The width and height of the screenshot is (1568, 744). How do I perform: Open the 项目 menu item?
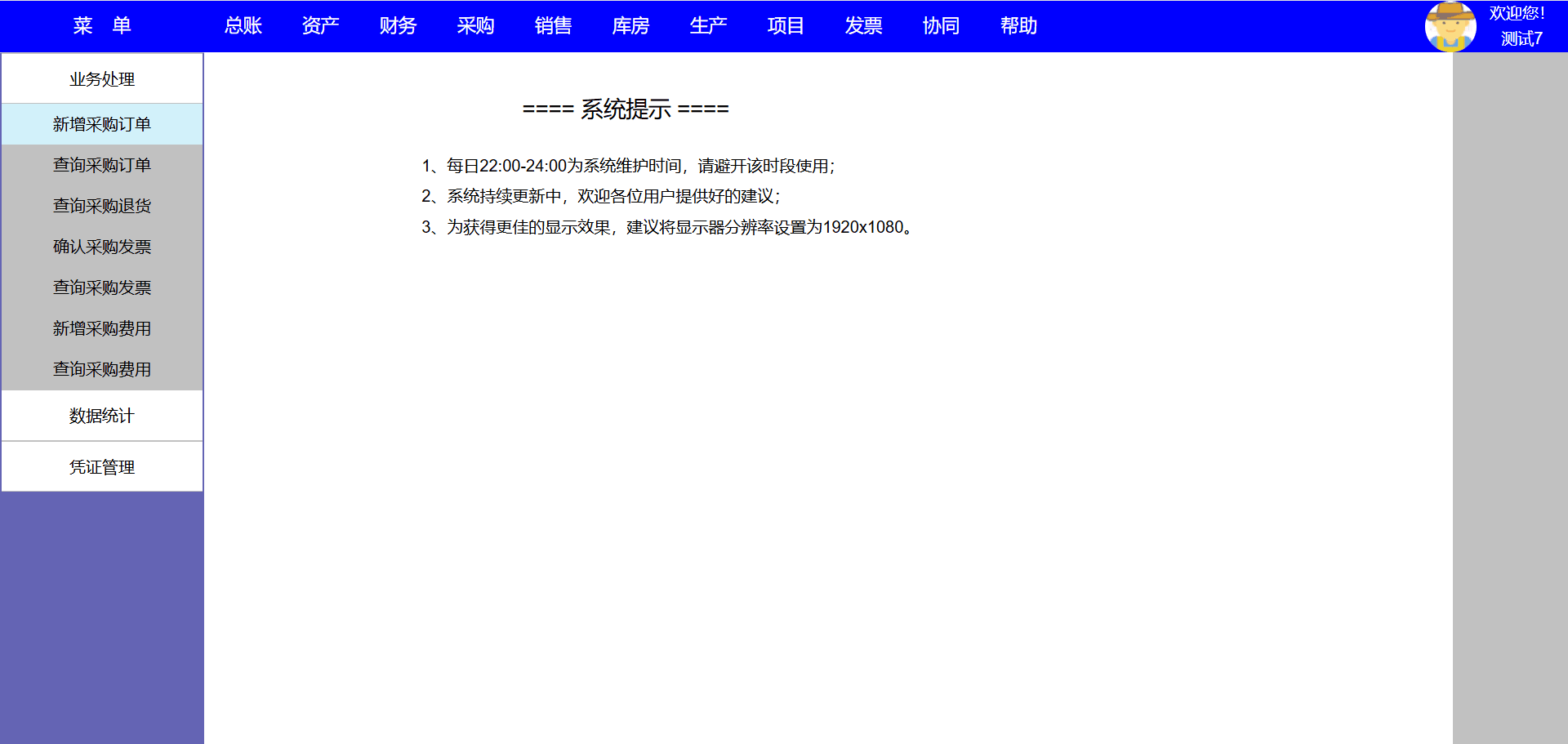(x=786, y=26)
